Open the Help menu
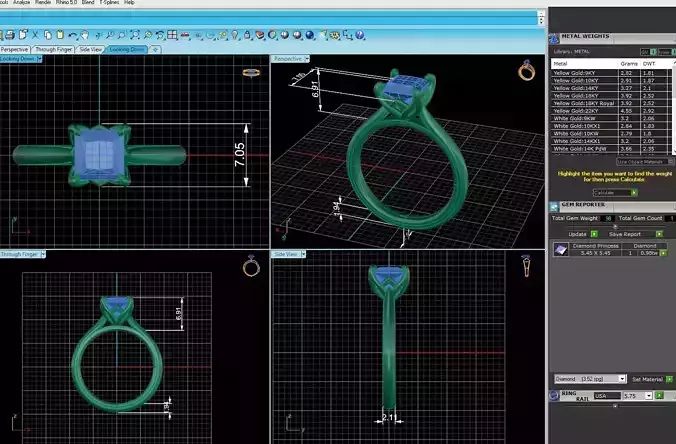676x444 pixels. coord(129,3)
